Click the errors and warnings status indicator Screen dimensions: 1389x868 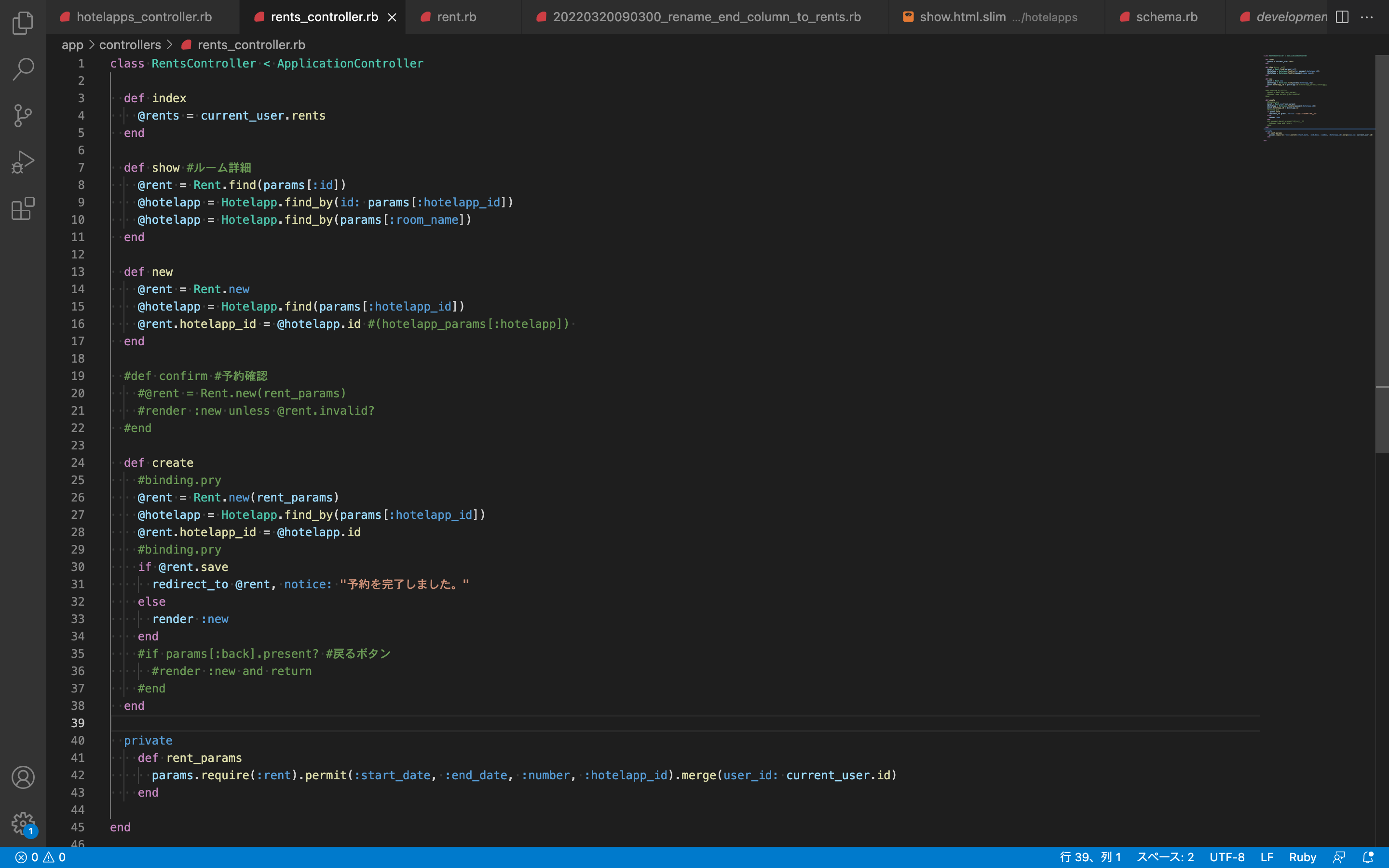point(40,857)
